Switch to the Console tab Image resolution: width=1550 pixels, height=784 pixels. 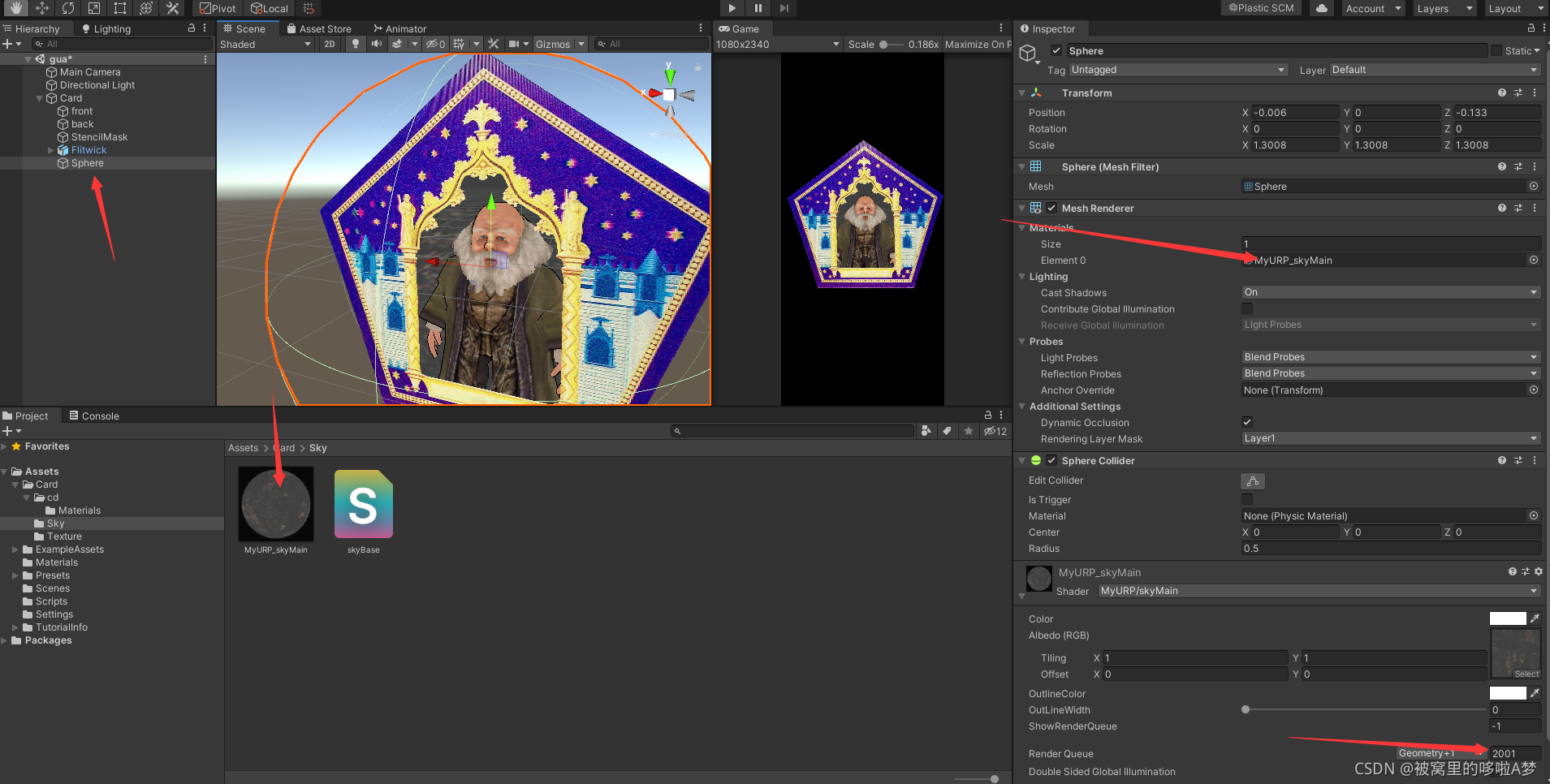pyautogui.click(x=94, y=416)
